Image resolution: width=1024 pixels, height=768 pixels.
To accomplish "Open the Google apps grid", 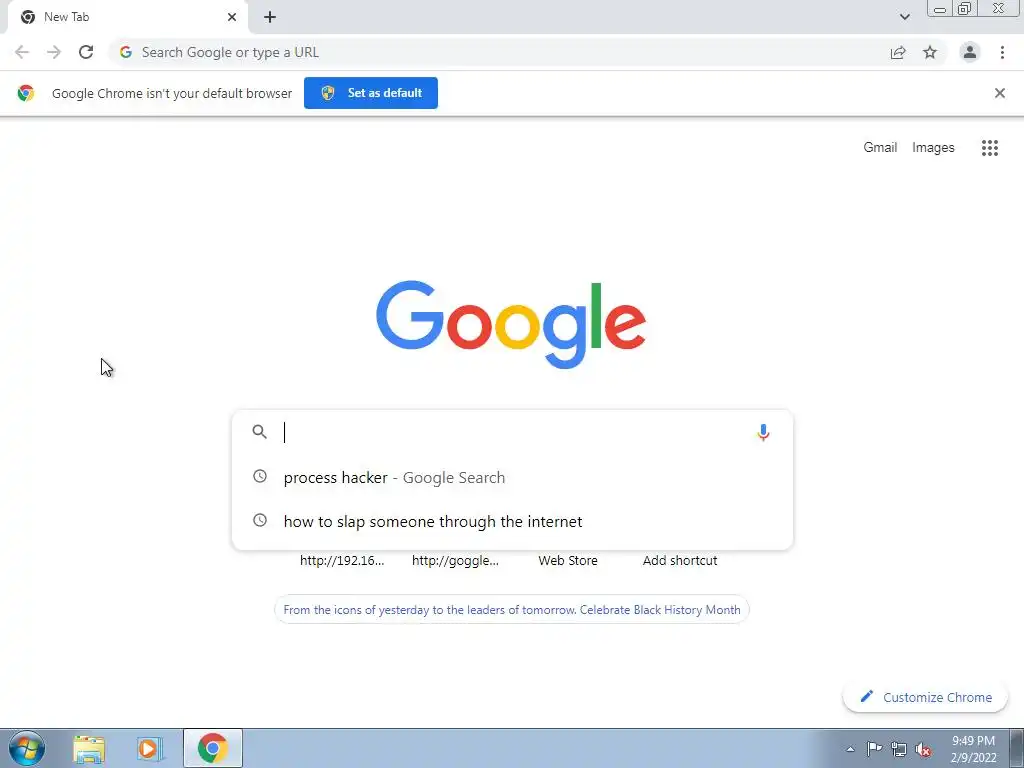I will coord(990,148).
